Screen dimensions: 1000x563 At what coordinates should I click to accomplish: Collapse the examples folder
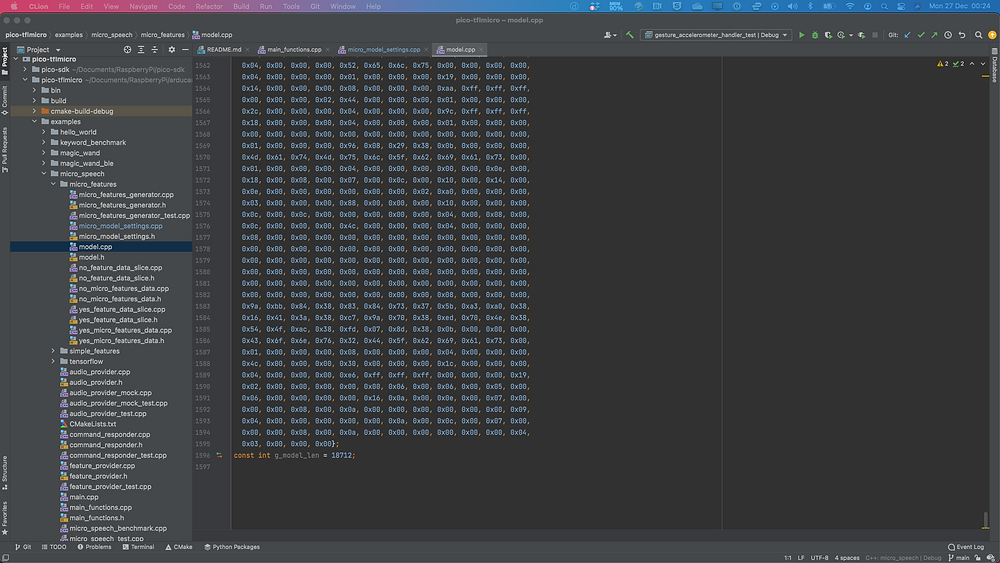(x=34, y=122)
